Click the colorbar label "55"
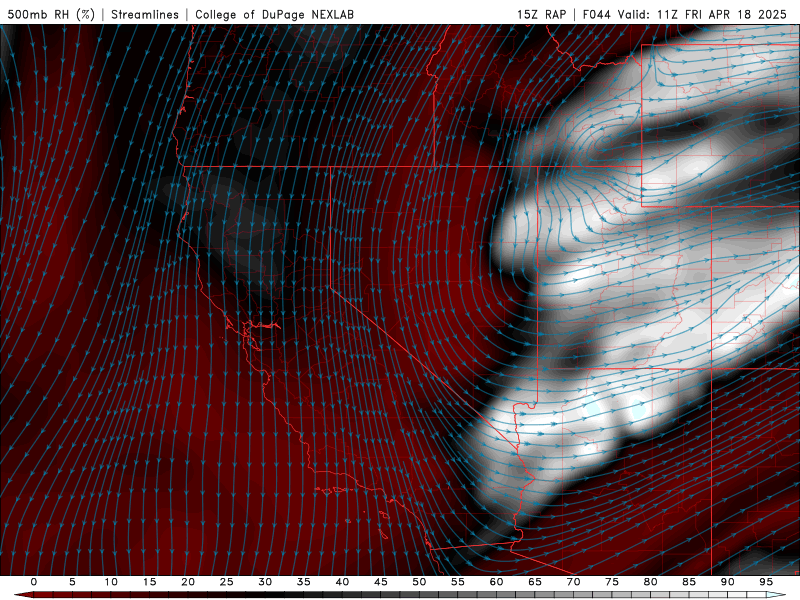 (x=458, y=582)
